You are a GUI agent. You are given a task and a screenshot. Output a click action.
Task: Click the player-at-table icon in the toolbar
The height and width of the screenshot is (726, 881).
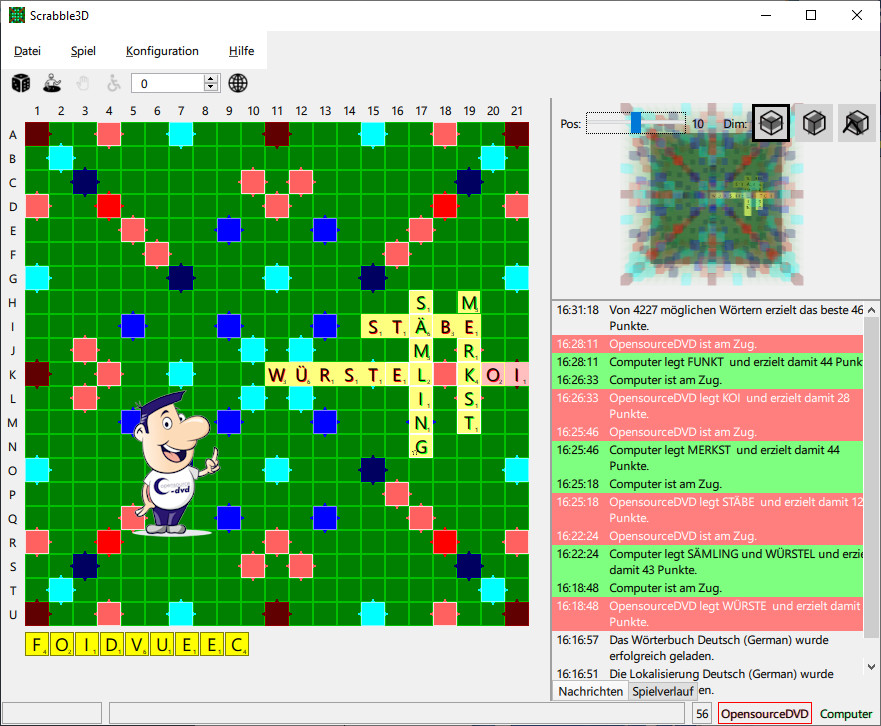[52, 83]
